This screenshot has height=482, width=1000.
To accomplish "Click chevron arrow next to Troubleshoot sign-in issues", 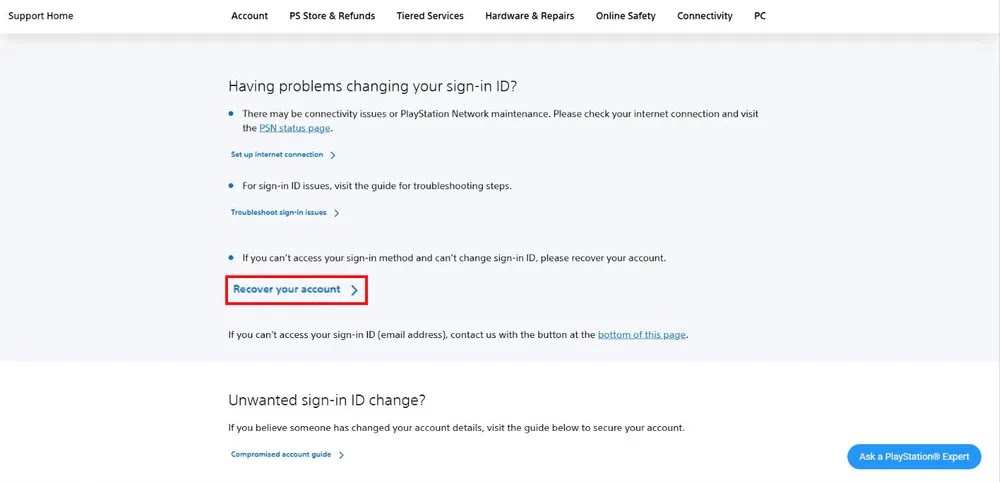I will (x=337, y=213).
